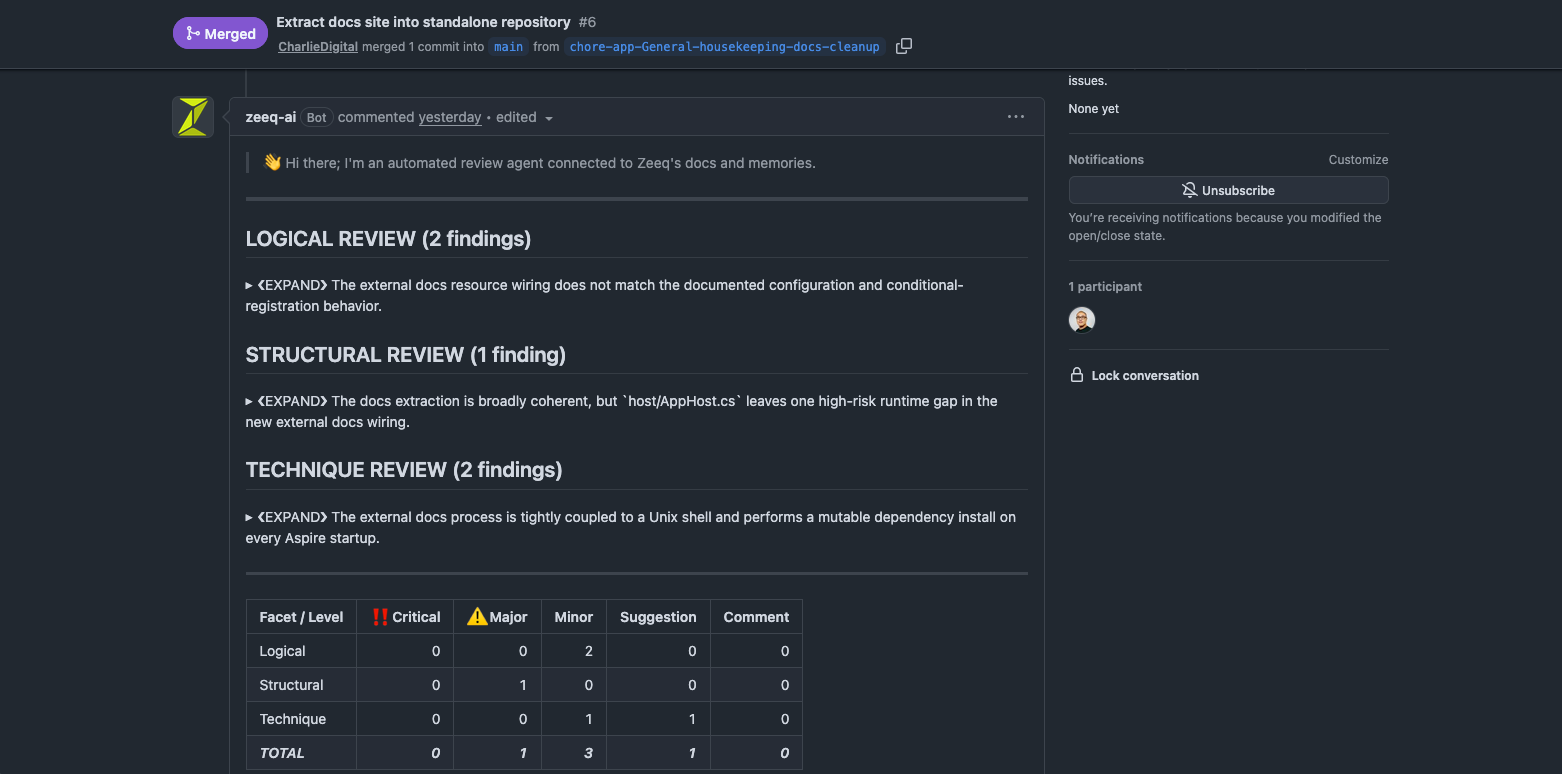The image size is (1562, 774).
Task: Click the None yet text
Action: [x=1094, y=109]
